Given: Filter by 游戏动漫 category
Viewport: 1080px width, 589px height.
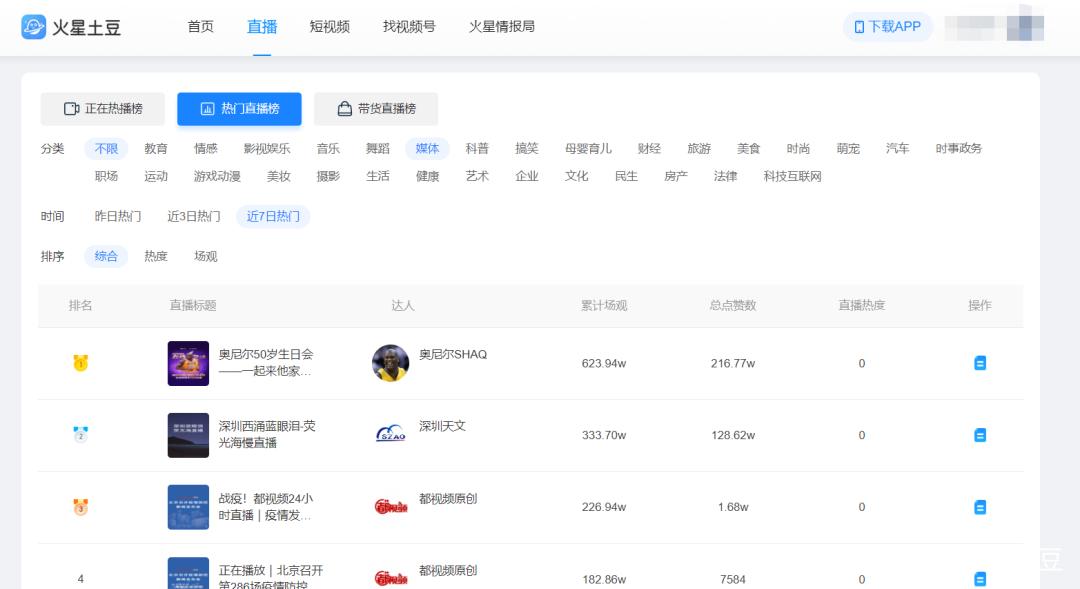Looking at the screenshot, I should click(x=217, y=176).
